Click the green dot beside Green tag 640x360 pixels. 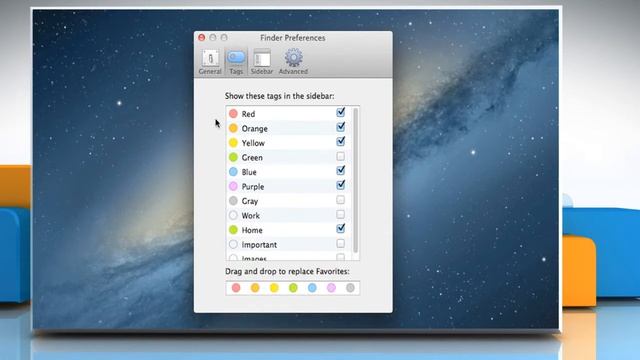tap(233, 157)
